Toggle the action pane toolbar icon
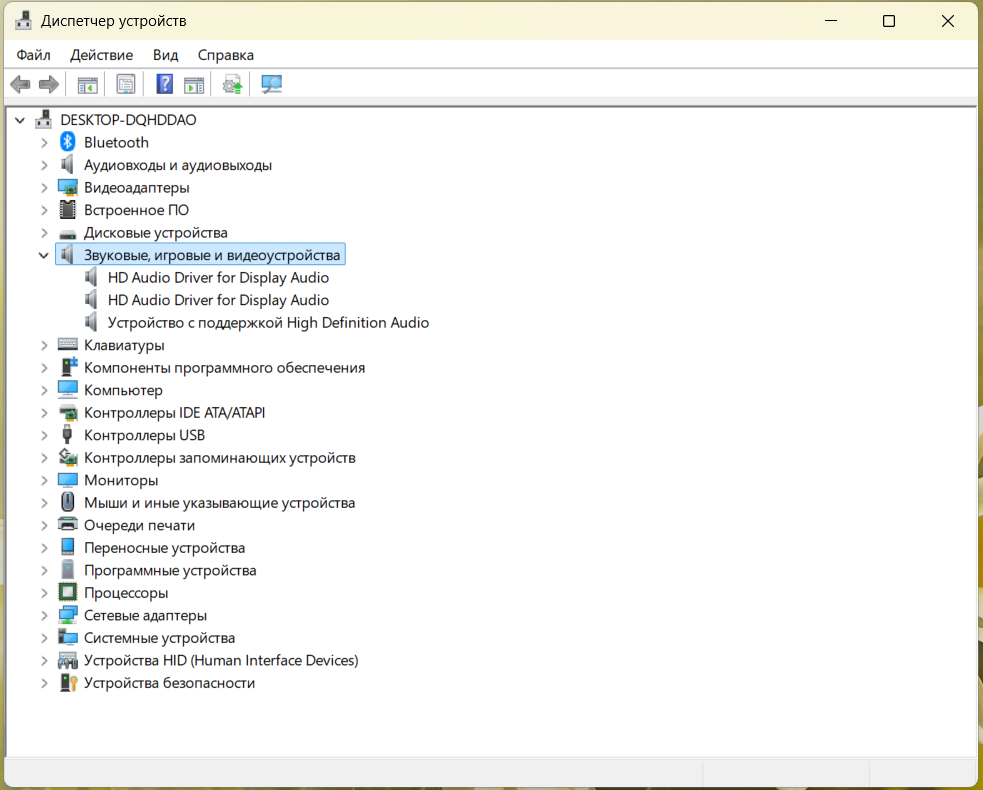Screen dimensions: 983x790 click(x=194, y=84)
